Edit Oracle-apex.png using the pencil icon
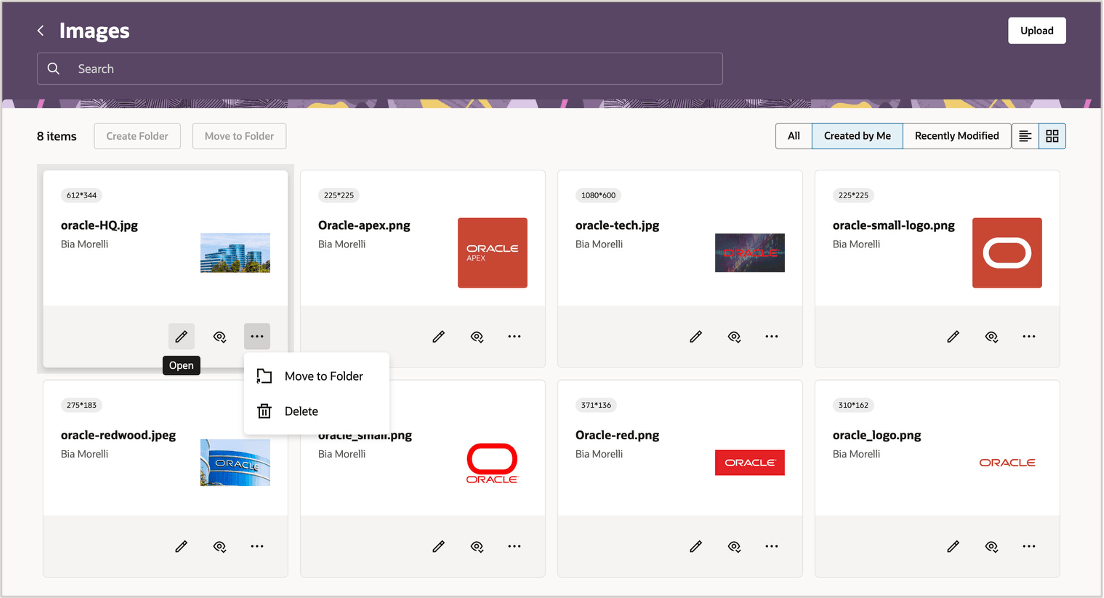 pos(439,337)
